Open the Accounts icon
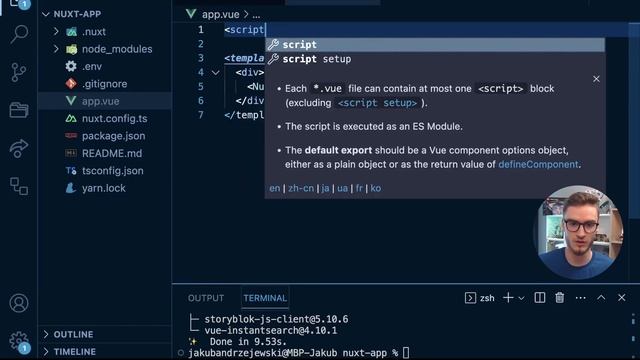Image resolution: width=640 pixels, height=360 pixels. pos(19,303)
